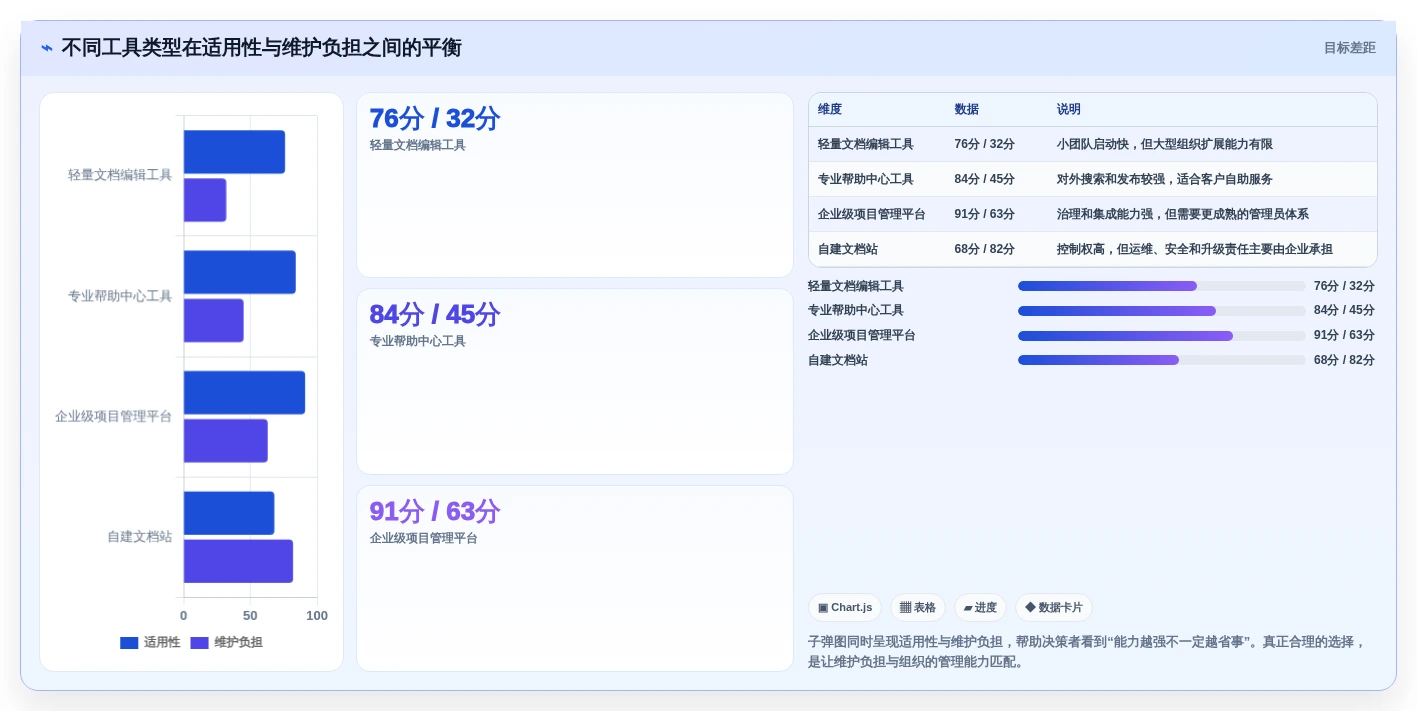Select the Chart.js tag chip

(x=845, y=607)
